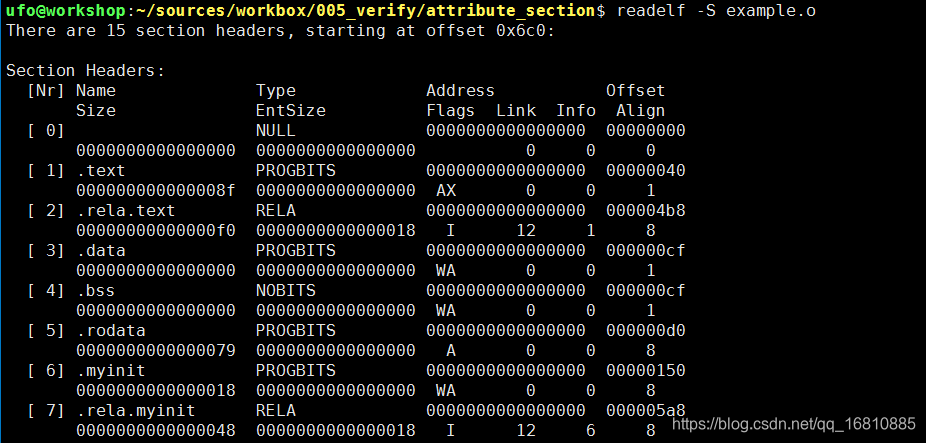Click the RELA type of .rela.text
926x443 pixels.
click(x=275, y=211)
